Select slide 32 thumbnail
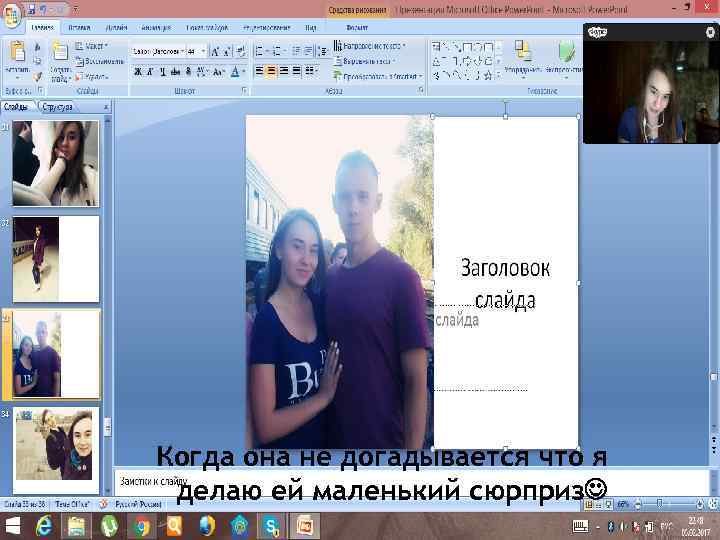Viewport: 720px width, 540px height. pyautogui.click(x=56, y=259)
